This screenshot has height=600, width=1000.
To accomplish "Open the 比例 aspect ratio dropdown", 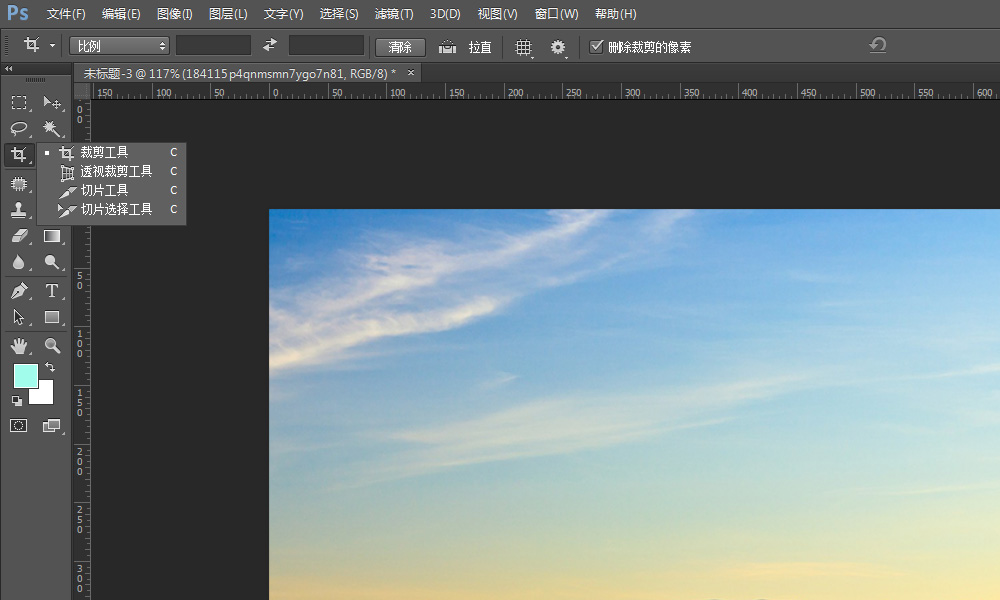I will 120,46.
